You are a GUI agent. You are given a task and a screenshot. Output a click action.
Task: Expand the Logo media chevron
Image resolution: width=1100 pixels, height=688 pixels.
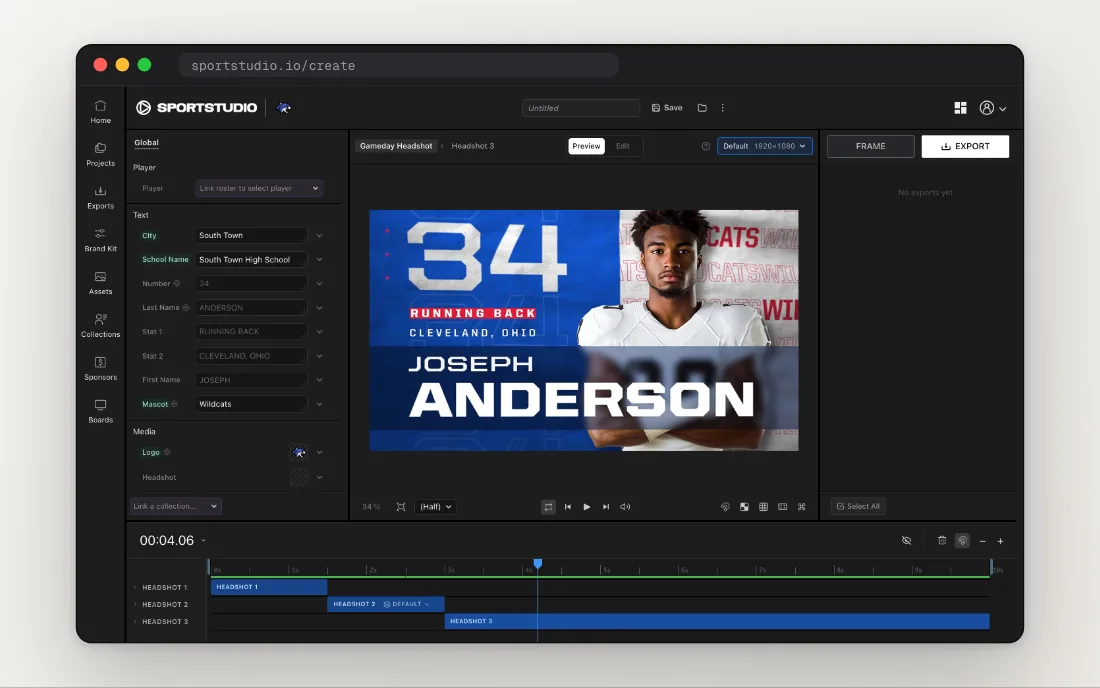(x=319, y=452)
